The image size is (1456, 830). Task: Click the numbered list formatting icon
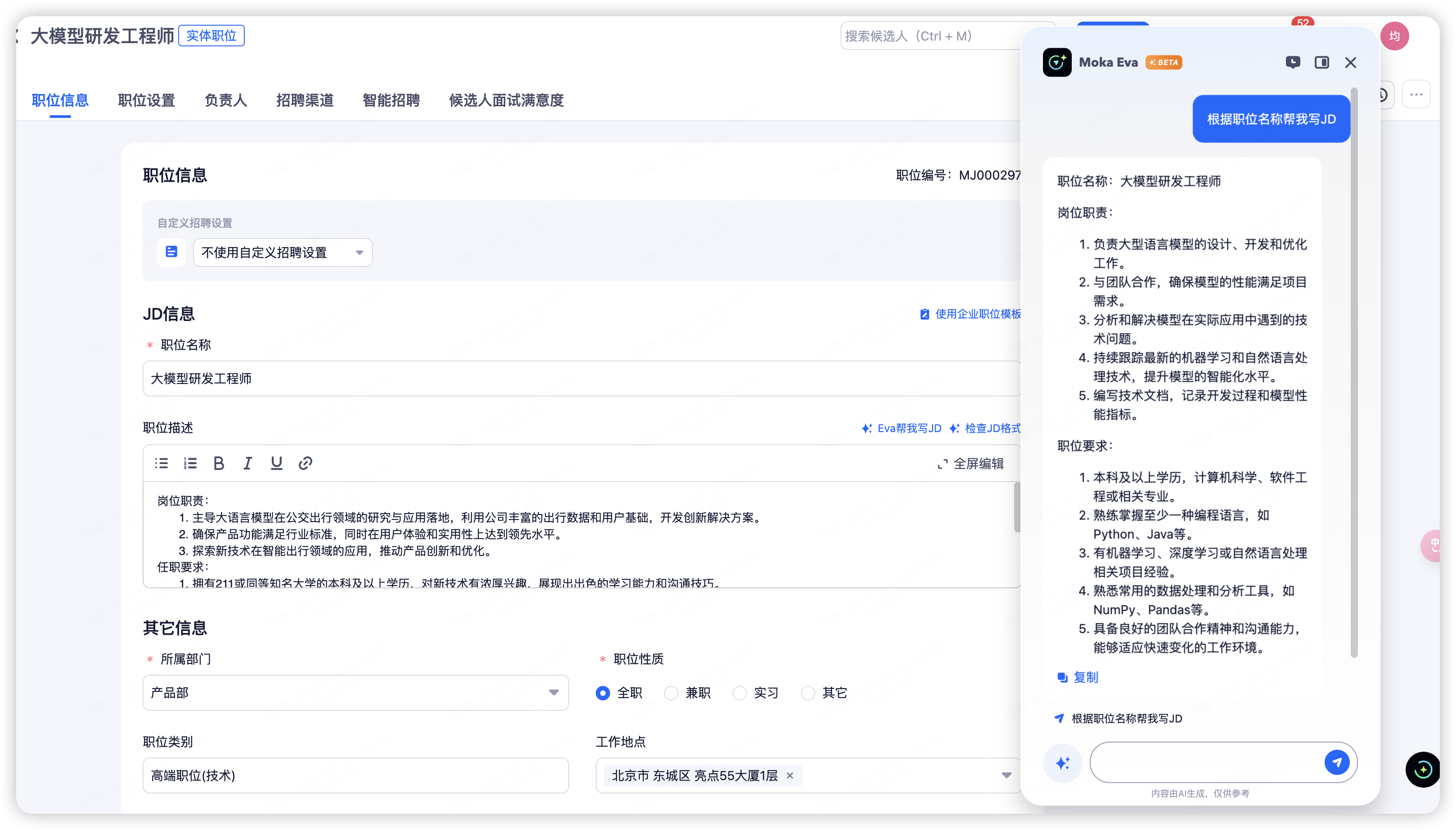tap(190, 463)
